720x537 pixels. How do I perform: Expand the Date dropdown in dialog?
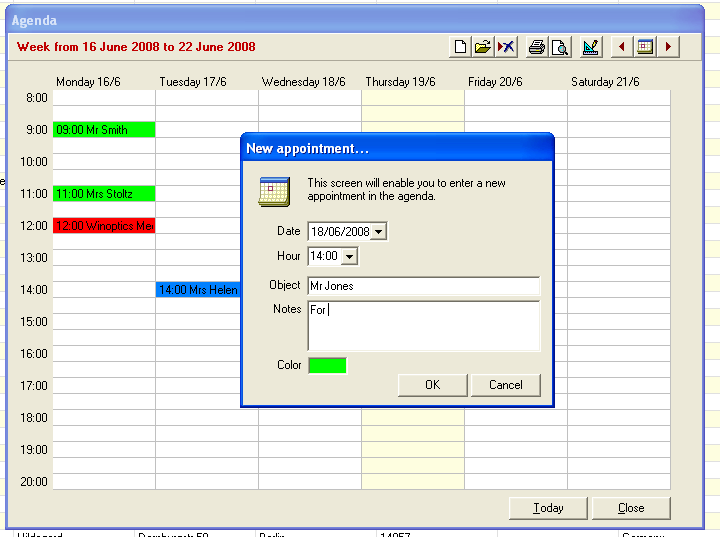[378, 232]
